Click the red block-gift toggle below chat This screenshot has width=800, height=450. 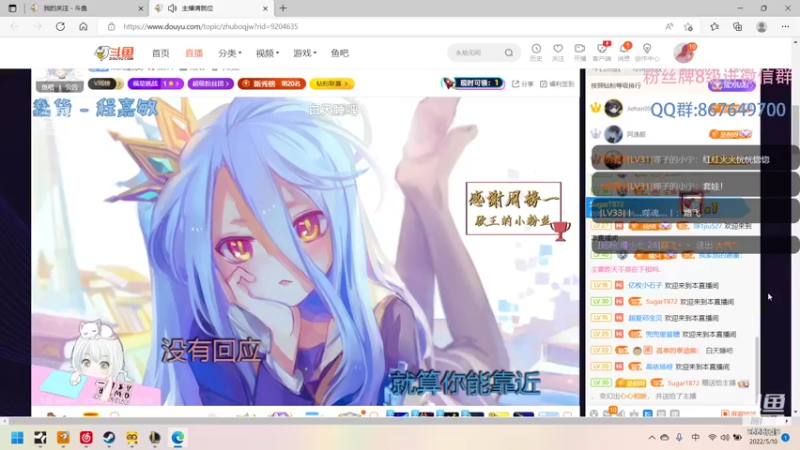pyautogui.click(x=738, y=413)
